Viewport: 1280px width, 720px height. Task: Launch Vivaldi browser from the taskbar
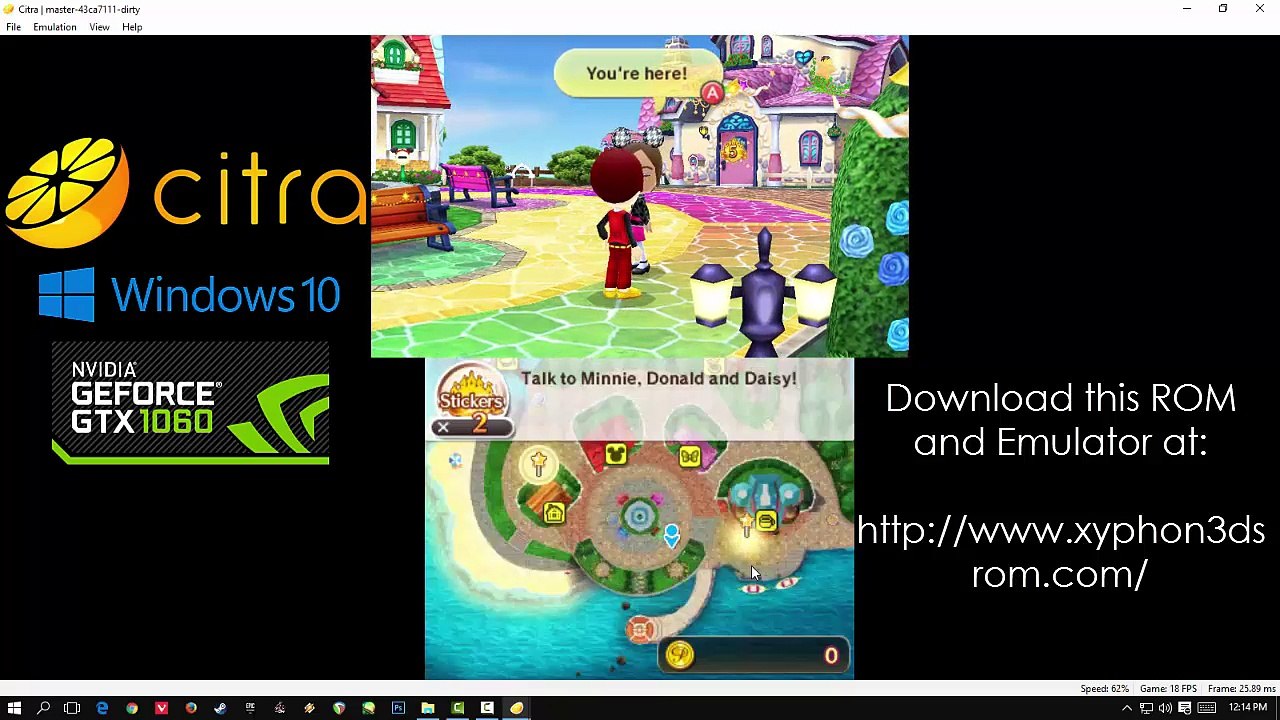161,708
